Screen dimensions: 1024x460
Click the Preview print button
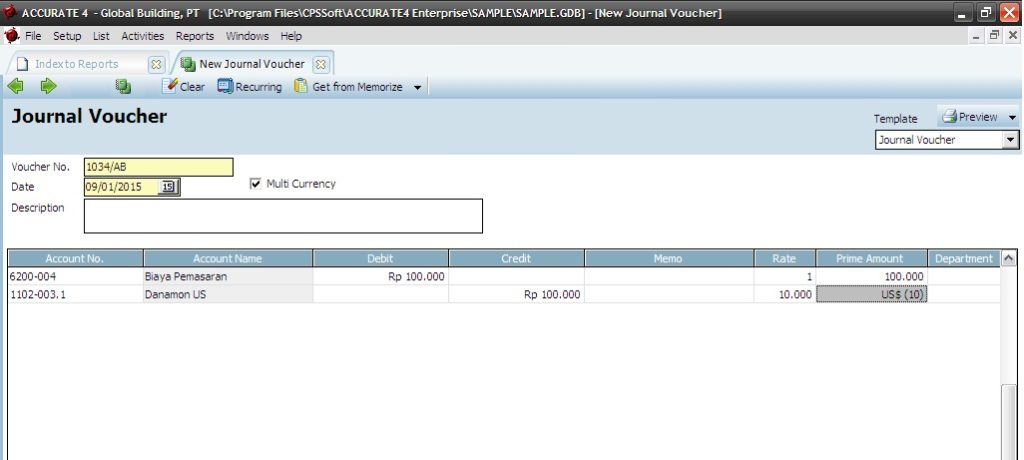pos(970,117)
